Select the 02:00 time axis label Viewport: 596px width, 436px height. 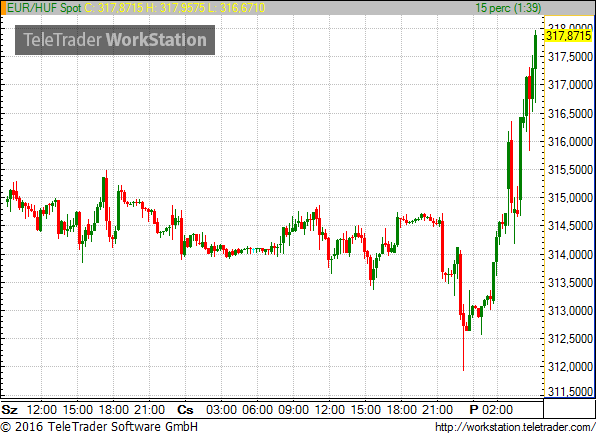point(497,410)
